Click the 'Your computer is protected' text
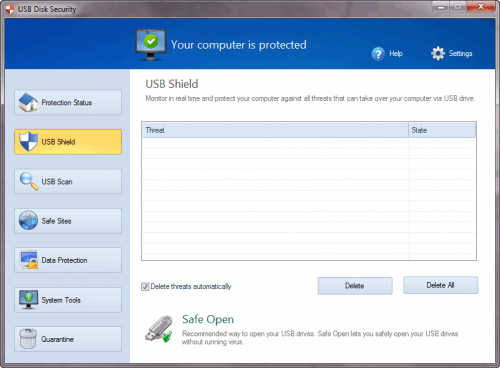500x368 pixels. 239,45
